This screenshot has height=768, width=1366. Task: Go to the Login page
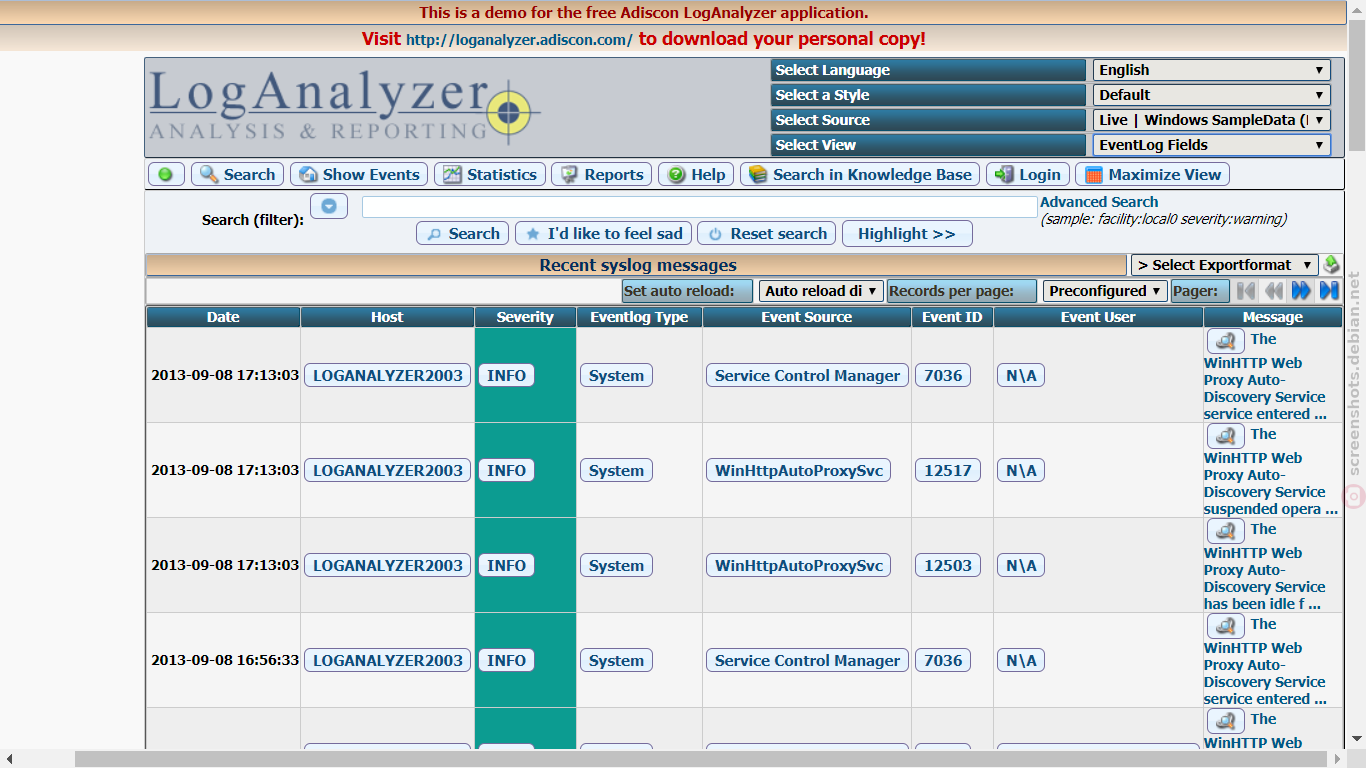(x=1028, y=174)
